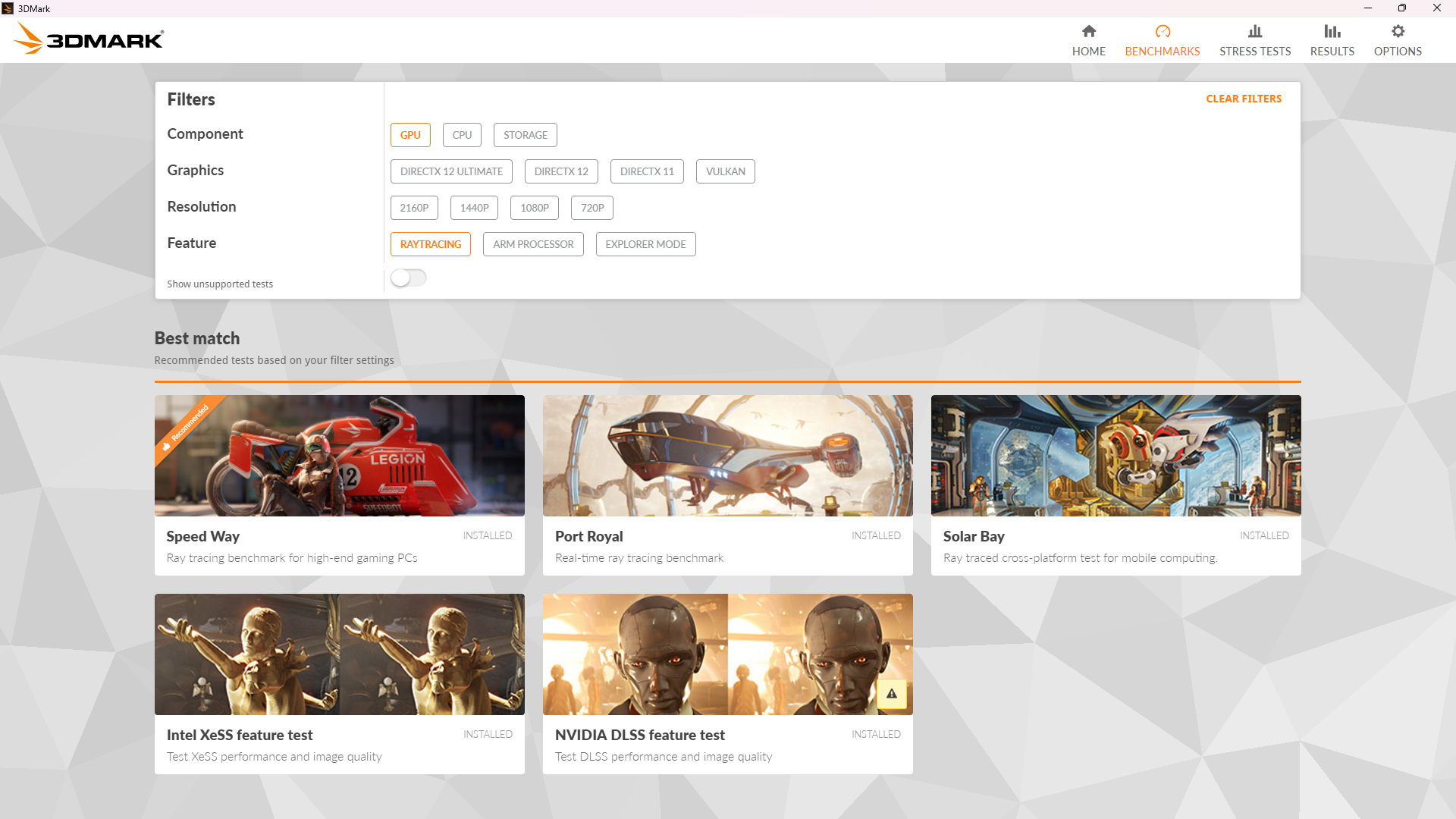The width and height of the screenshot is (1456, 819).
Task: Click the CLEAR FILTERS link
Action: click(1243, 99)
